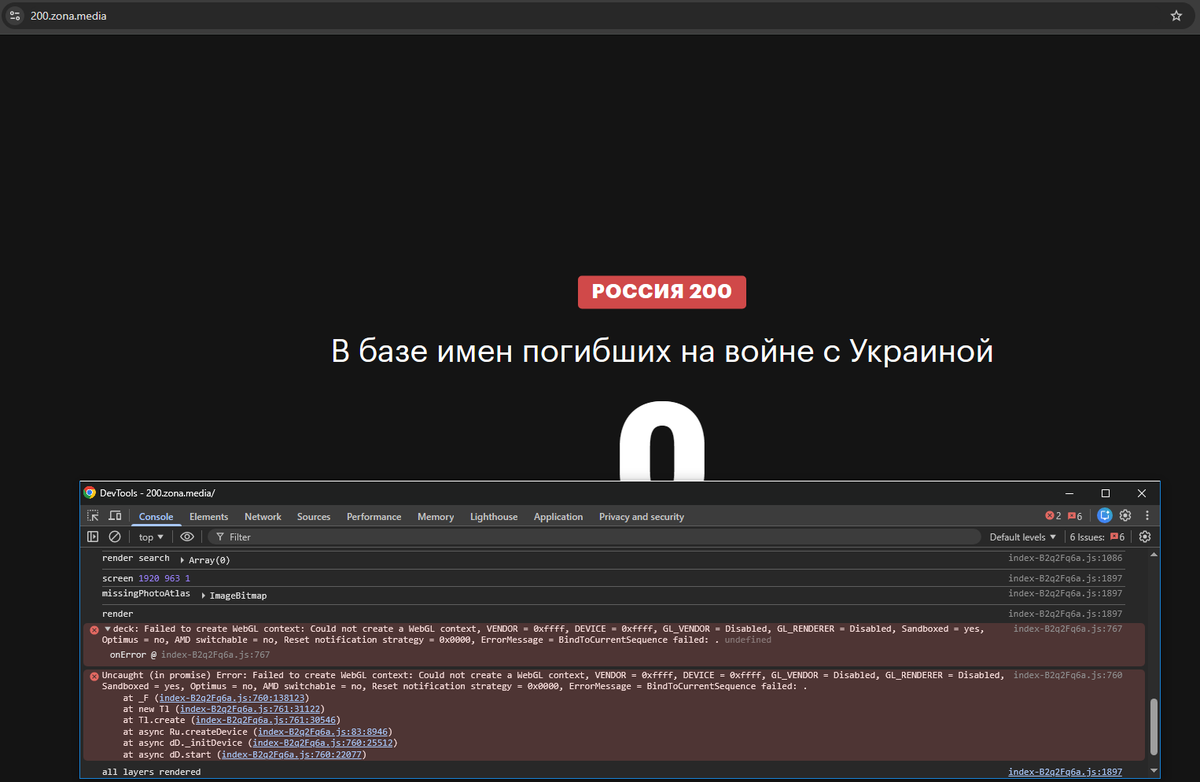Click the scrollbar up arrow in console
The image size is (1200, 782).
coord(1154,554)
